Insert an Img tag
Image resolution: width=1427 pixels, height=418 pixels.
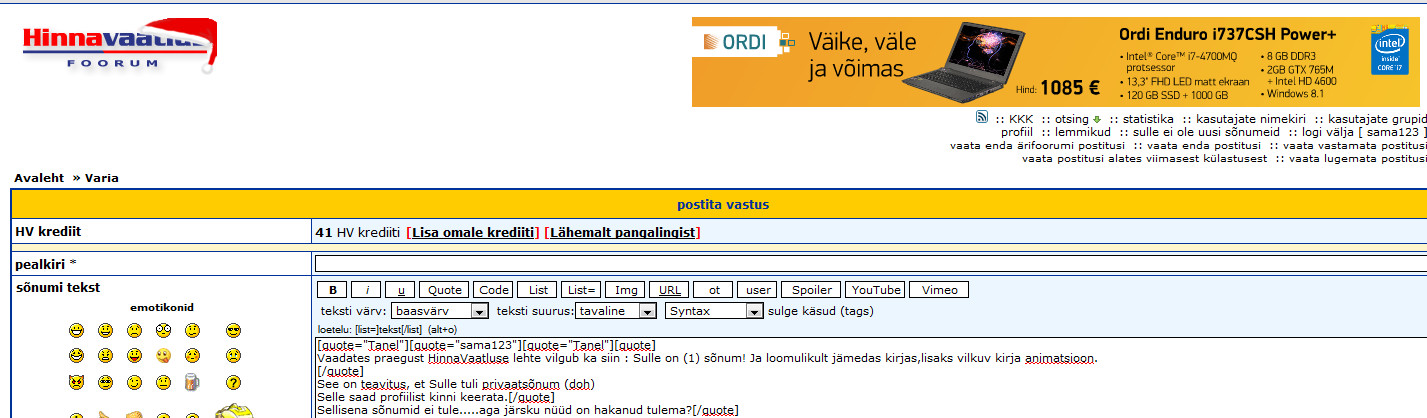pyautogui.click(x=626, y=290)
